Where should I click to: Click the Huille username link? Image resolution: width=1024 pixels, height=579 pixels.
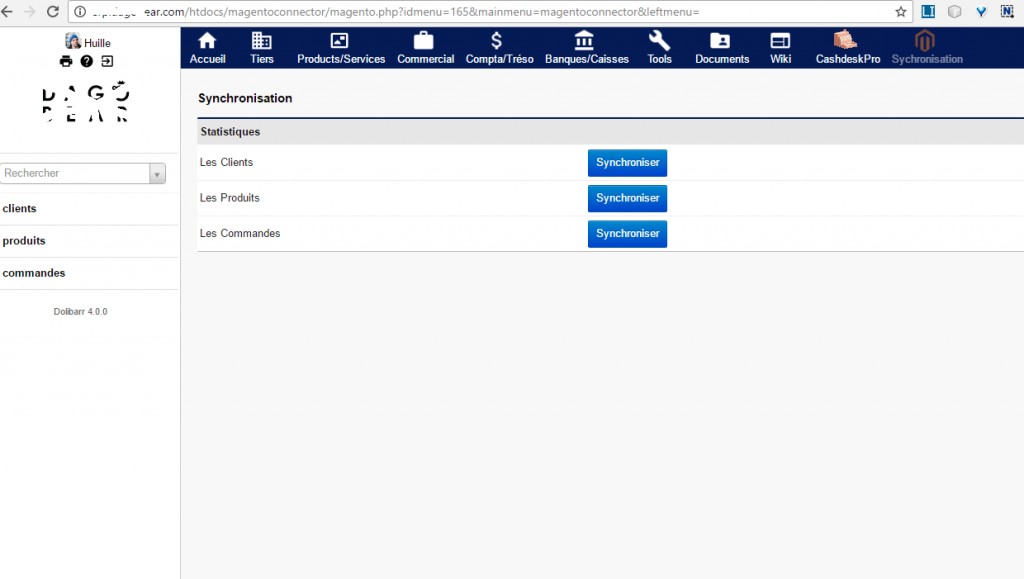click(x=97, y=43)
